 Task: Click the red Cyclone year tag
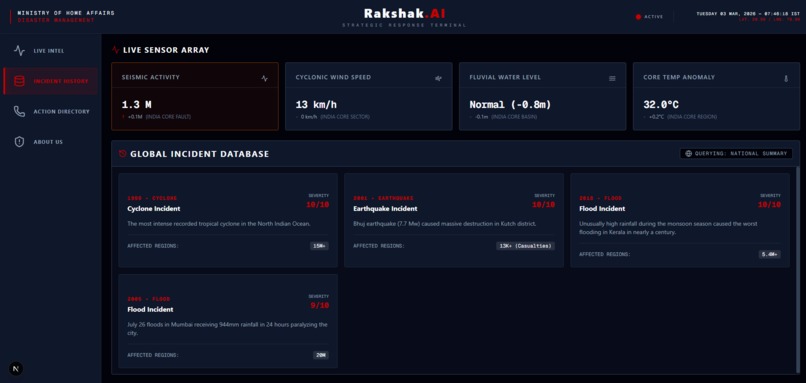(152, 198)
